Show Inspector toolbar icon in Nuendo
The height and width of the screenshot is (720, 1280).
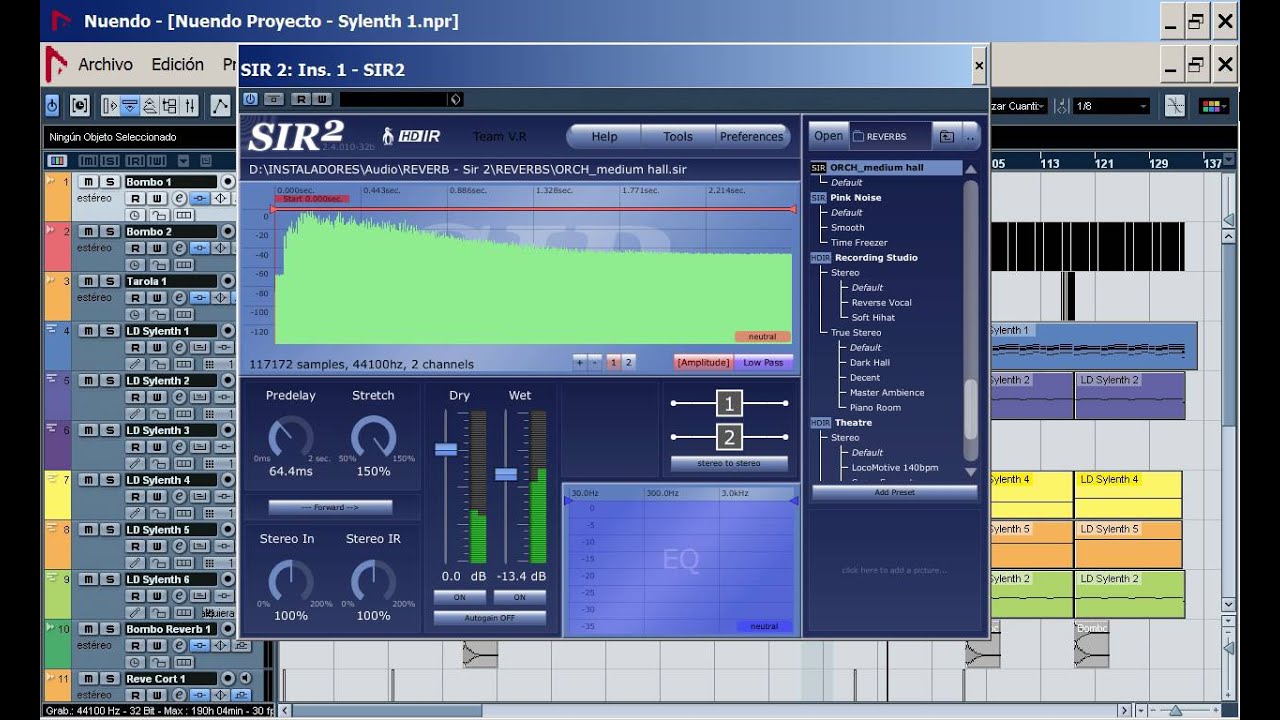point(110,105)
